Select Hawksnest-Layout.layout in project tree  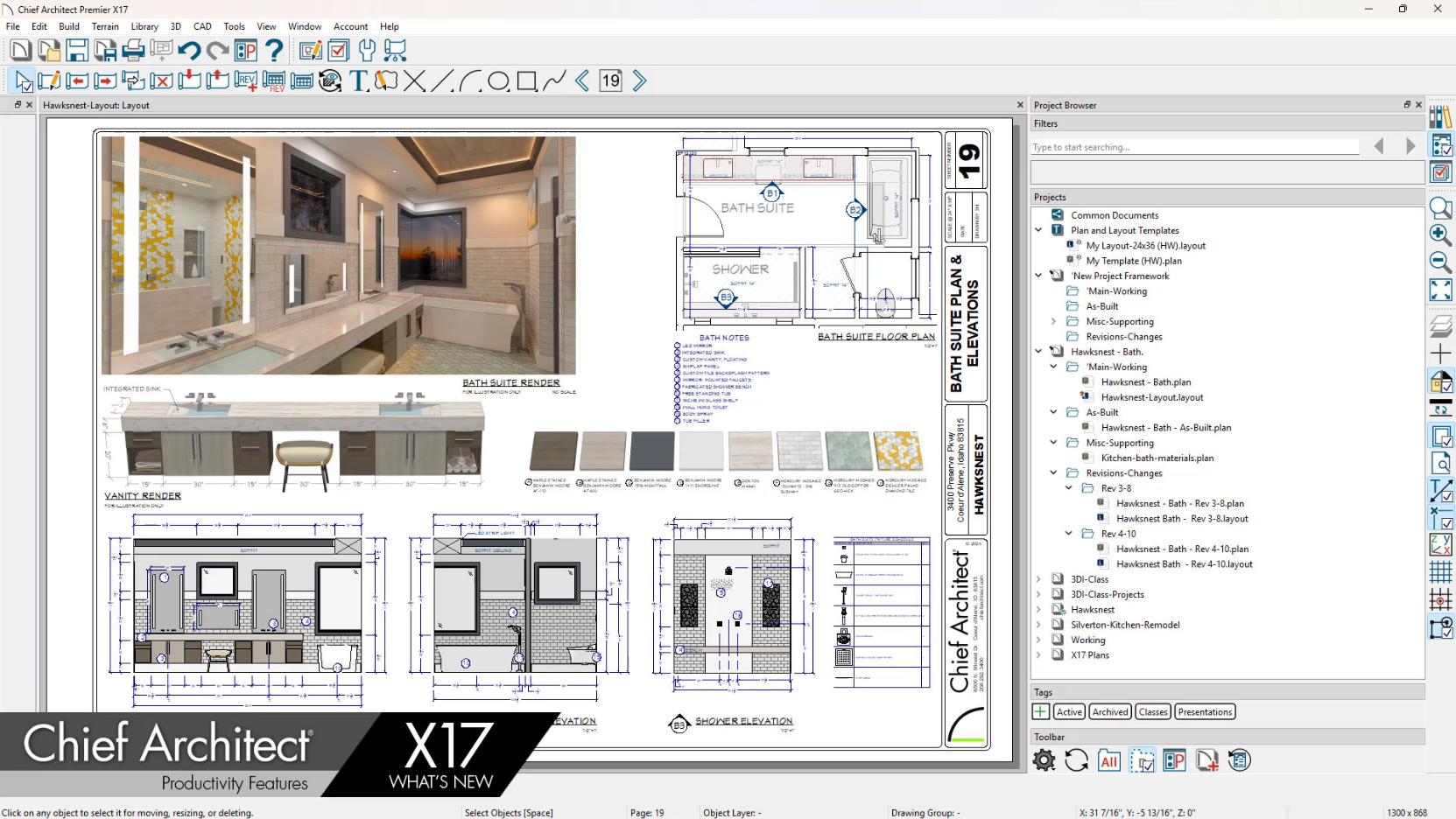(1151, 397)
